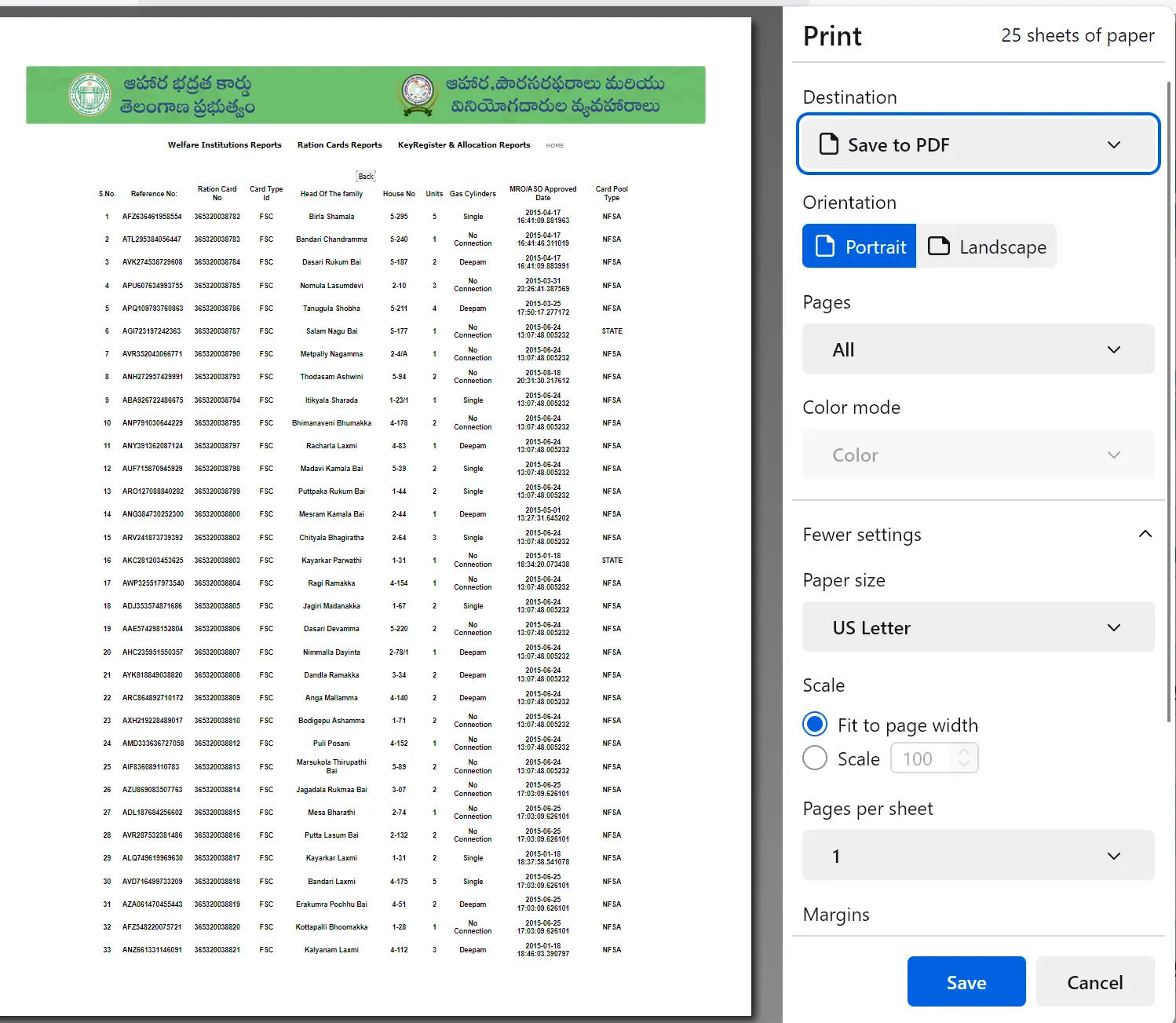Click the blue Save button
The image size is (1176, 1023).
(966, 981)
